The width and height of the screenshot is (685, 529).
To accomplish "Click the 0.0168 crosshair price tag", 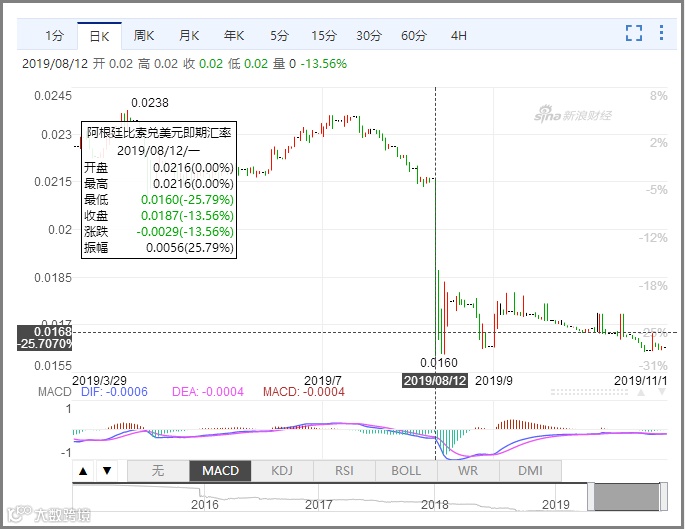I will tap(45, 338).
